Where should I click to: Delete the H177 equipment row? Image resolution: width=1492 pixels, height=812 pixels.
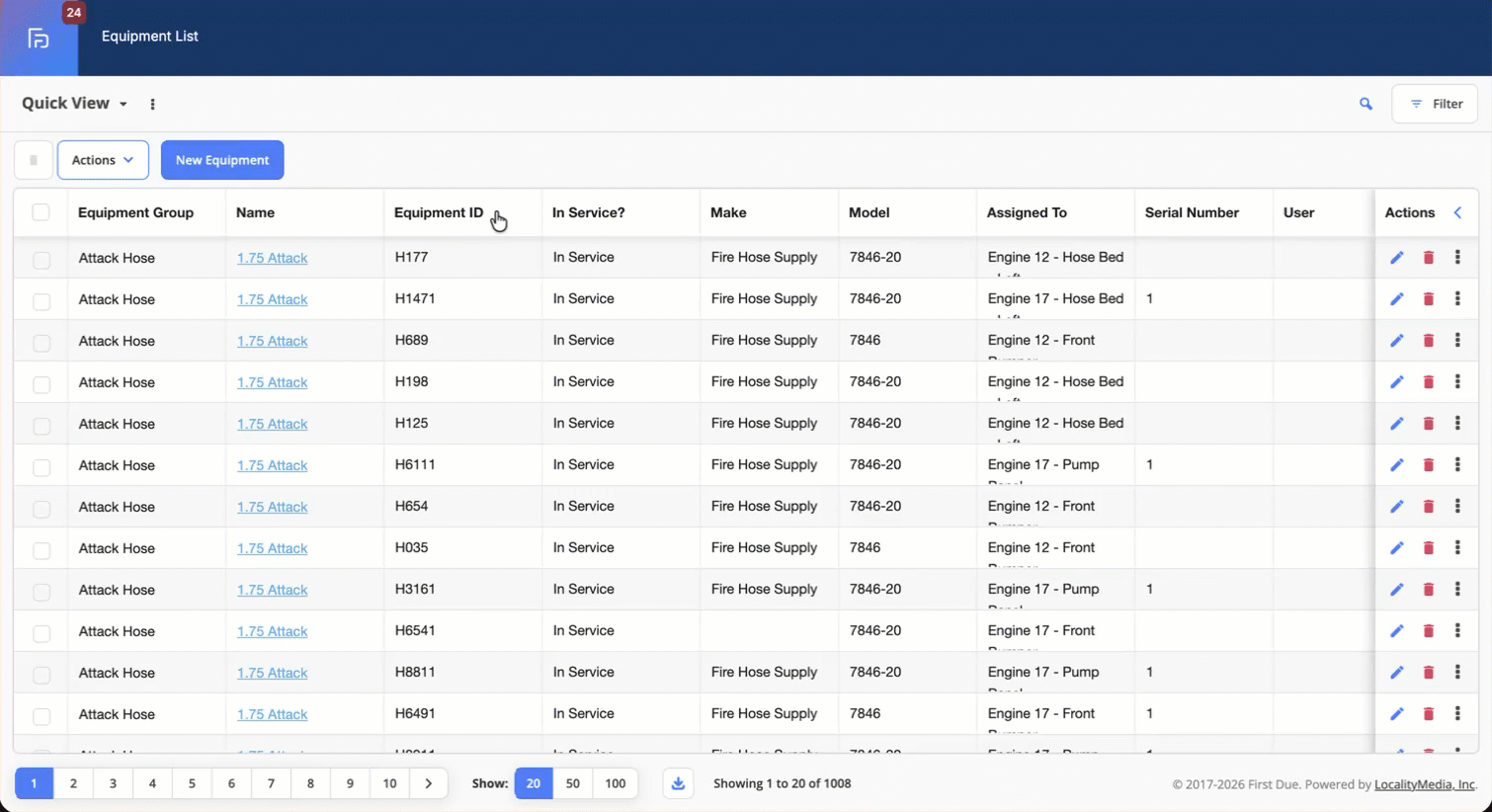click(x=1428, y=258)
